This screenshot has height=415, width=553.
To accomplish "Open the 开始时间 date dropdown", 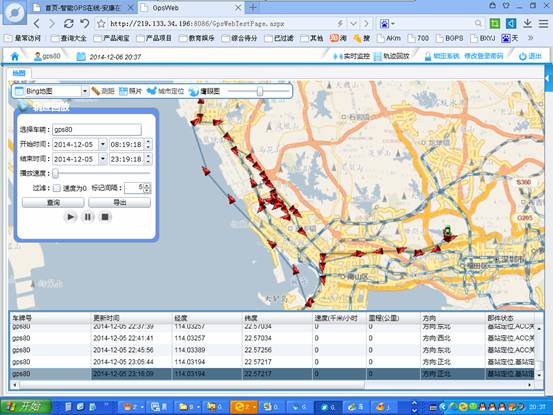I will tap(103, 144).
